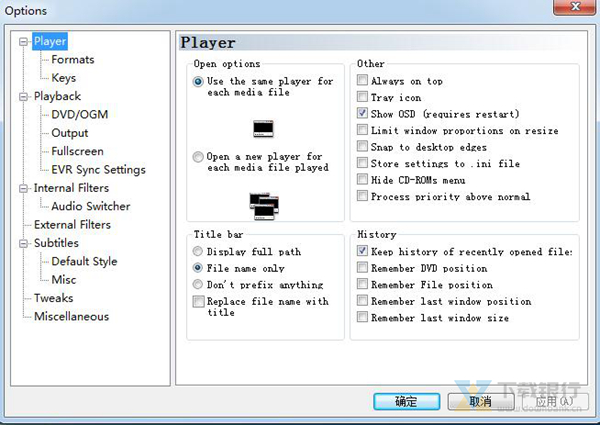Image resolution: width=600 pixels, height=425 pixels.
Task: Enable Tray icon checkbox
Action: [362, 97]
